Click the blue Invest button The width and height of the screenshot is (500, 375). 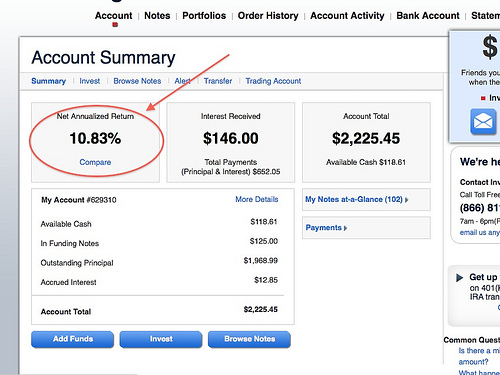point(161,339)
